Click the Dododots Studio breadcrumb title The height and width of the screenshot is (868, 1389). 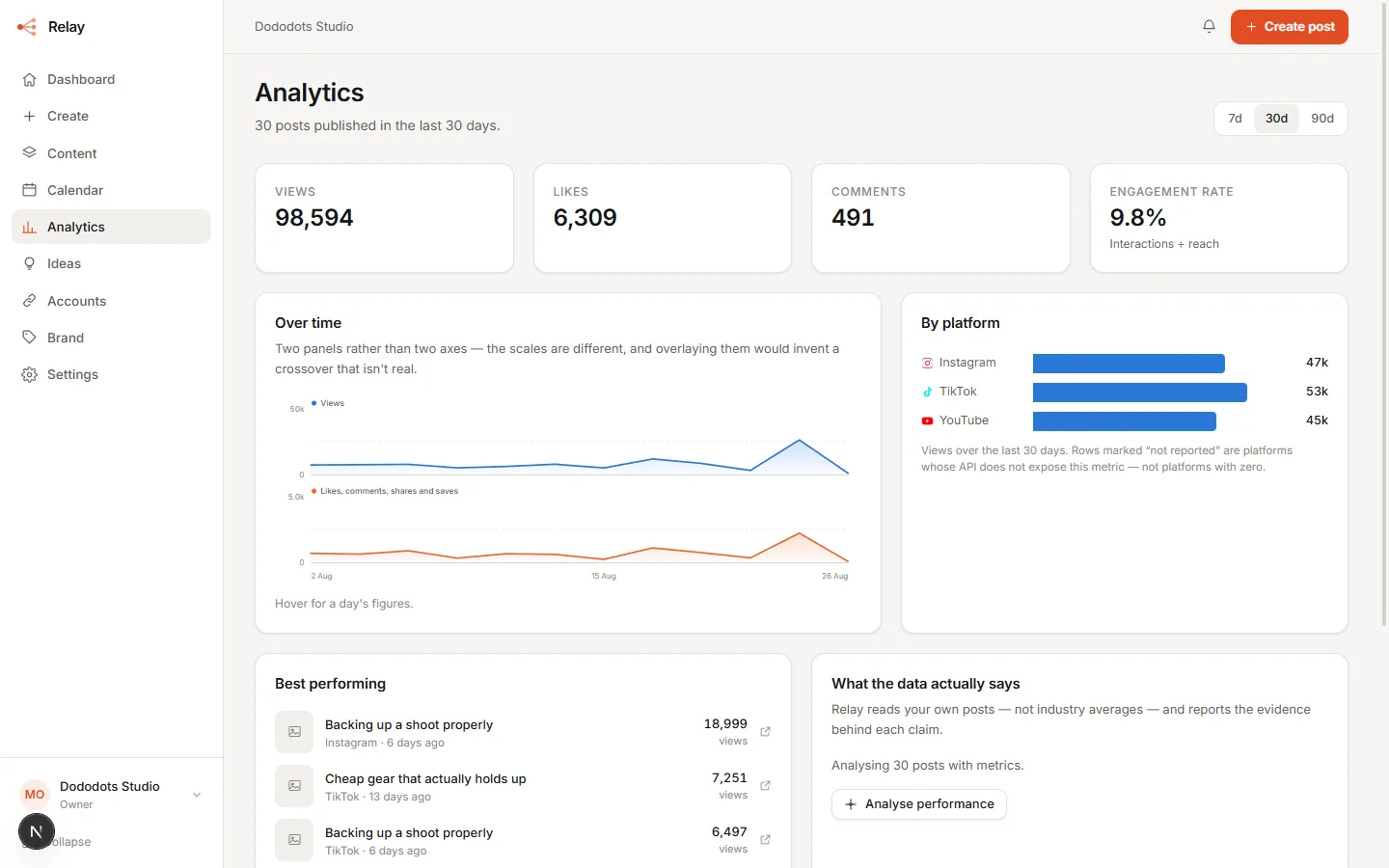pyautogui.click(x=304, y=27)
